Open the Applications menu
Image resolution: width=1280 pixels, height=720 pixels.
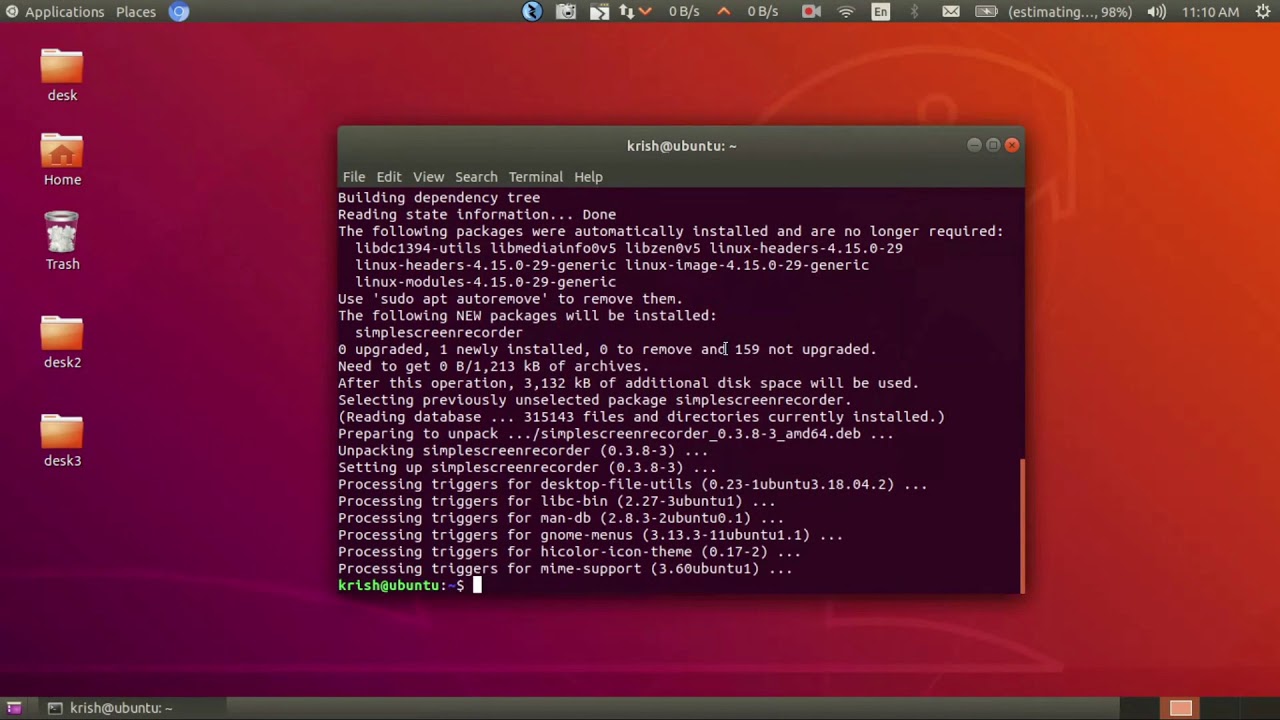tap(64, 12)
